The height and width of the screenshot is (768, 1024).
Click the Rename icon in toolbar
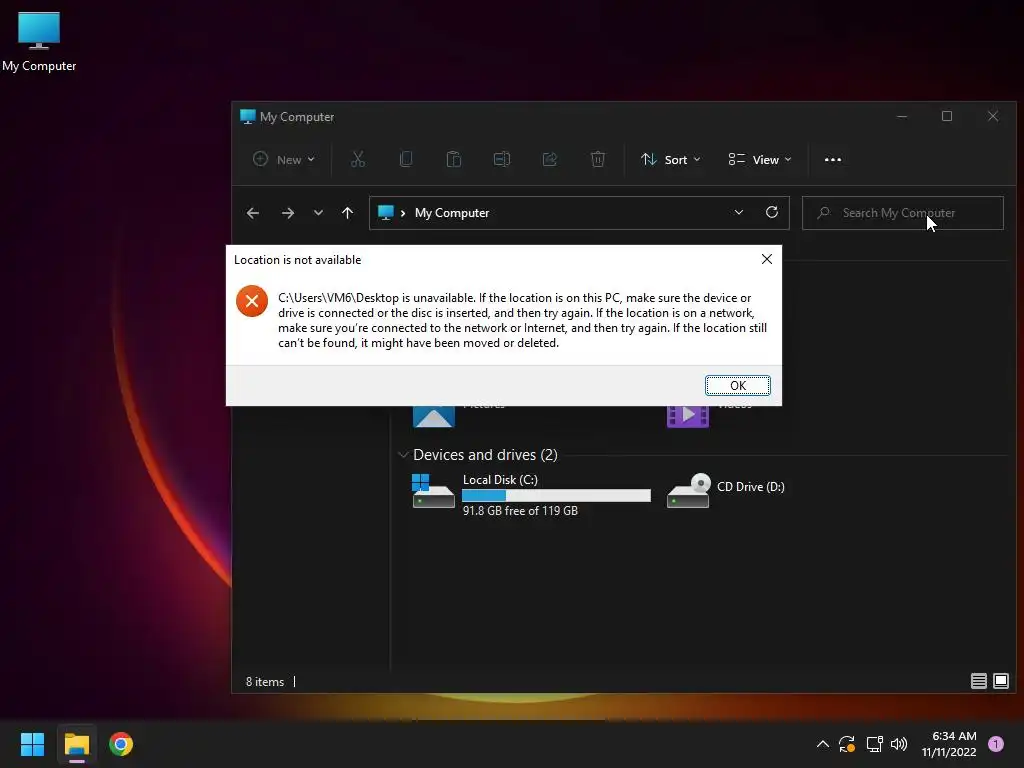point(502,159)
